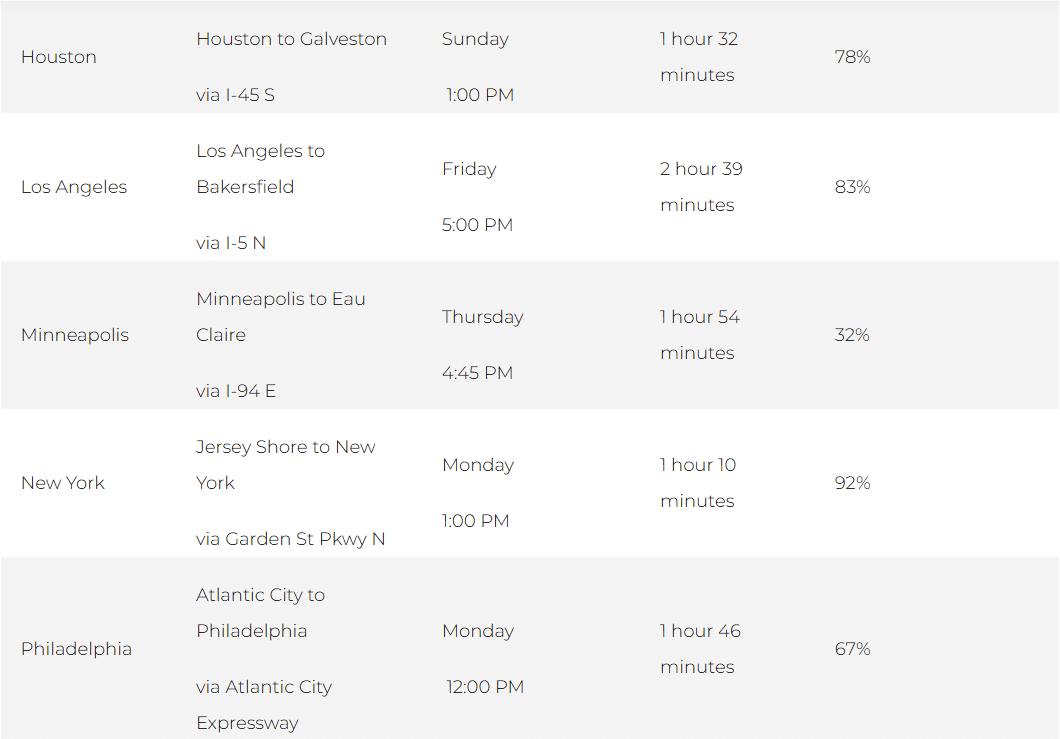
Task: Click the Los Angeles city name
Action: (x=74, y=187)
